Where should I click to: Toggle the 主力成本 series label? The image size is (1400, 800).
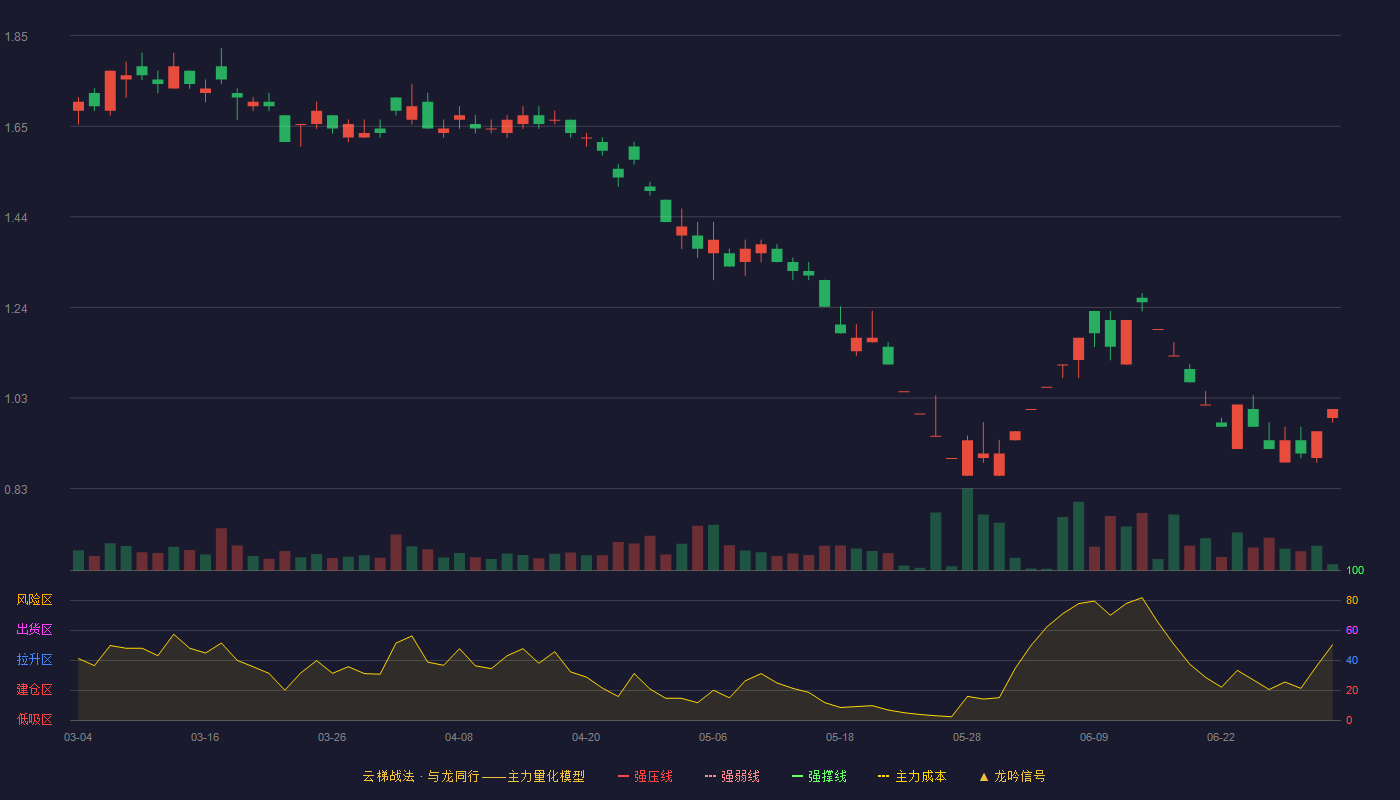[920, 776]
